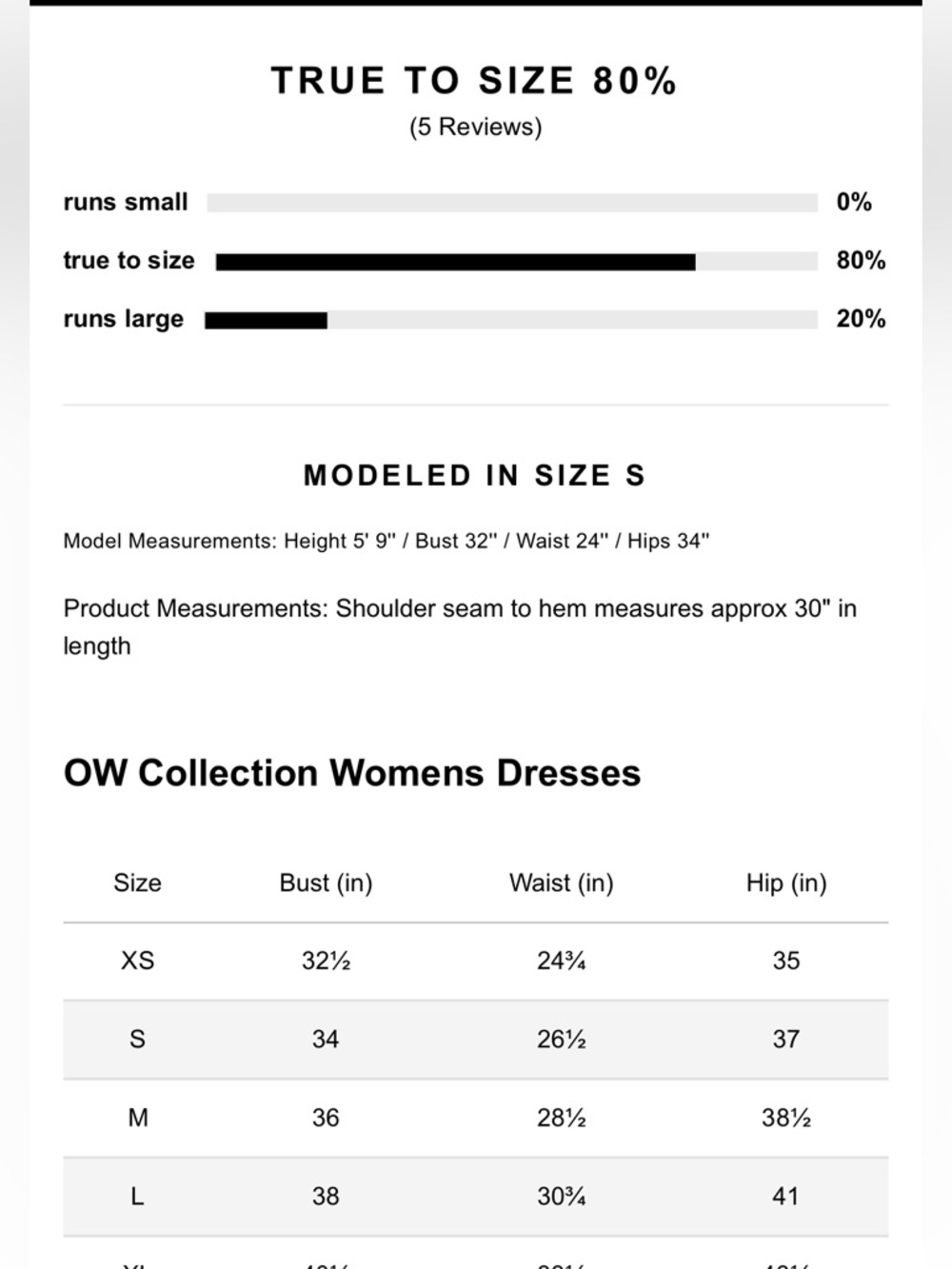Click the OW Collection Womens Dresses title
The height and width of the screenshot is (1269, 952).
coord(352,773)
